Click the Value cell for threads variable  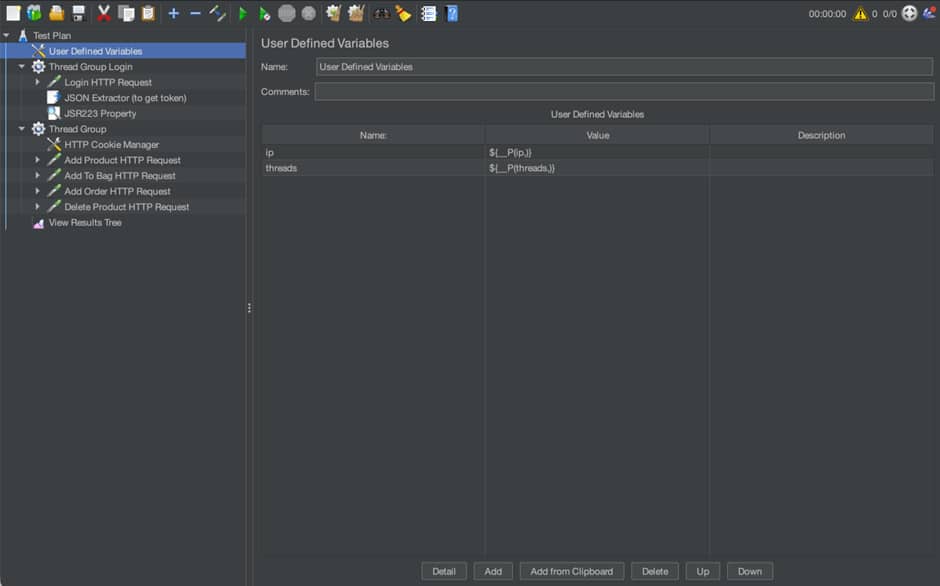597,168
